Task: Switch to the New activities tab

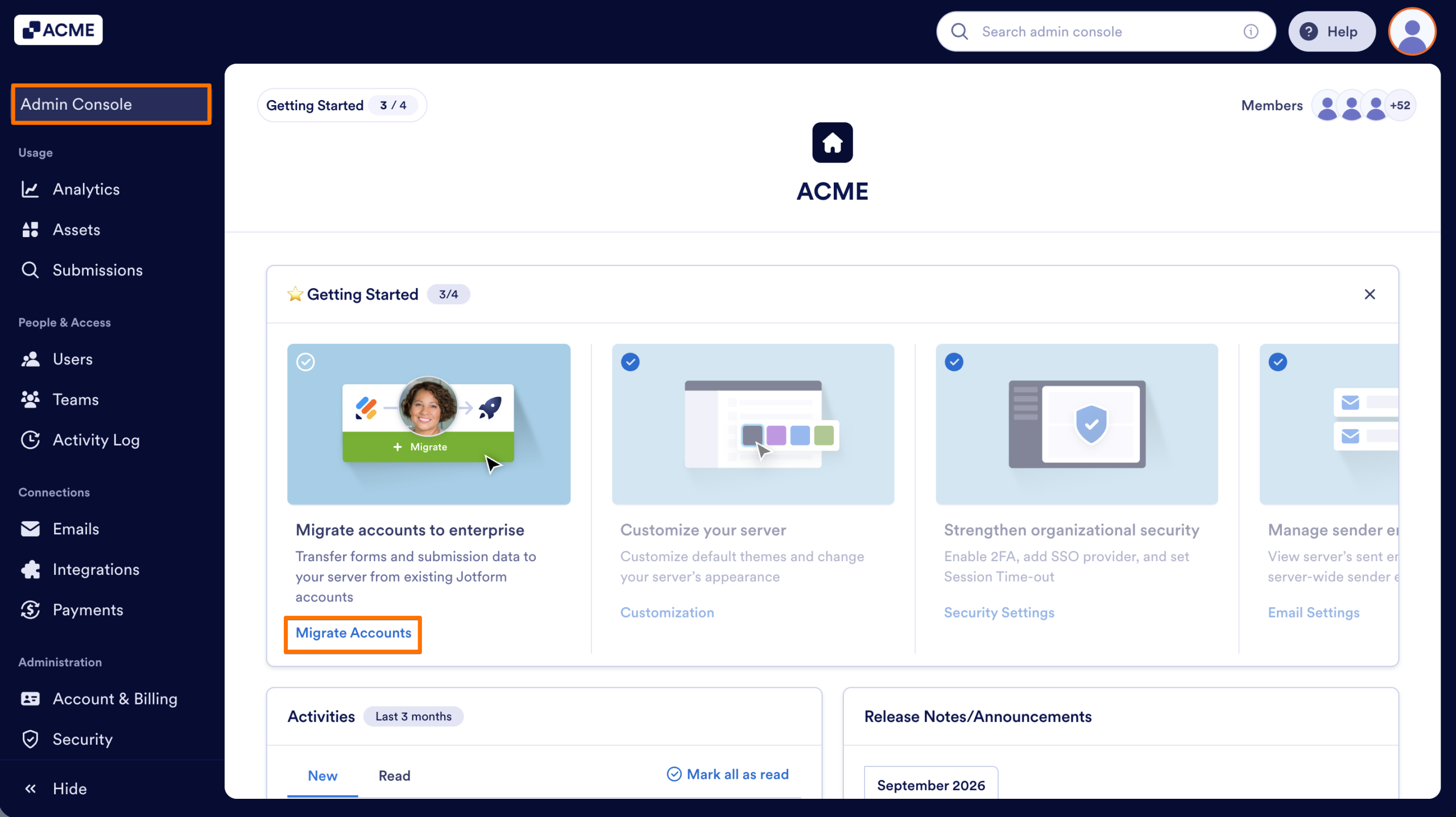Action: (322, 776)
